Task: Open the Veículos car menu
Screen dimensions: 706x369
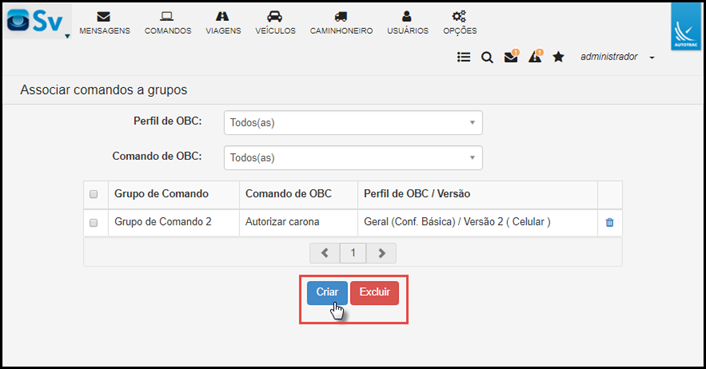Action: pyautogui.click(x=275, y=23)
